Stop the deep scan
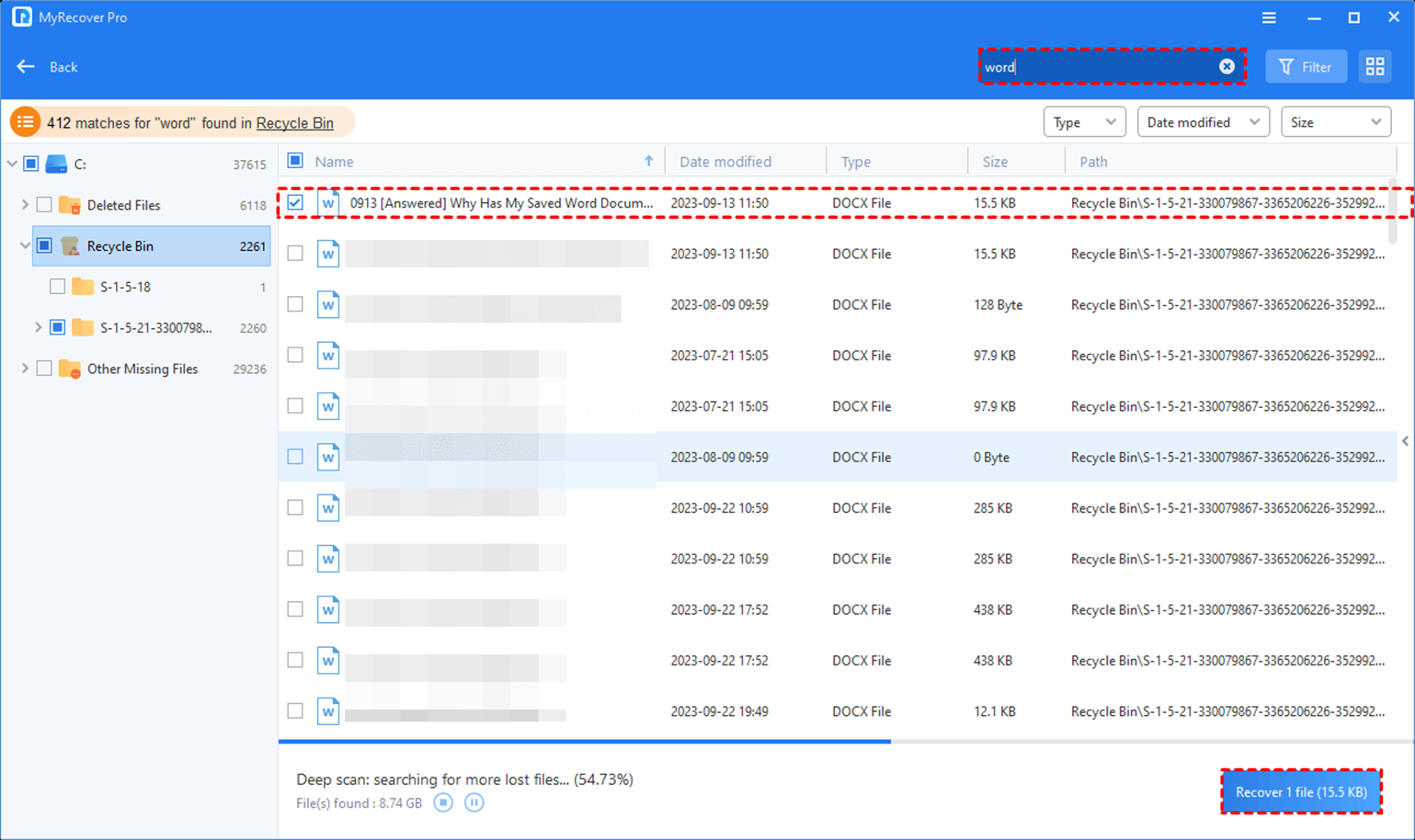Image resolution: width=1415 pixels, height=840 pixels. pyautogui.click(x=443, y=802)
